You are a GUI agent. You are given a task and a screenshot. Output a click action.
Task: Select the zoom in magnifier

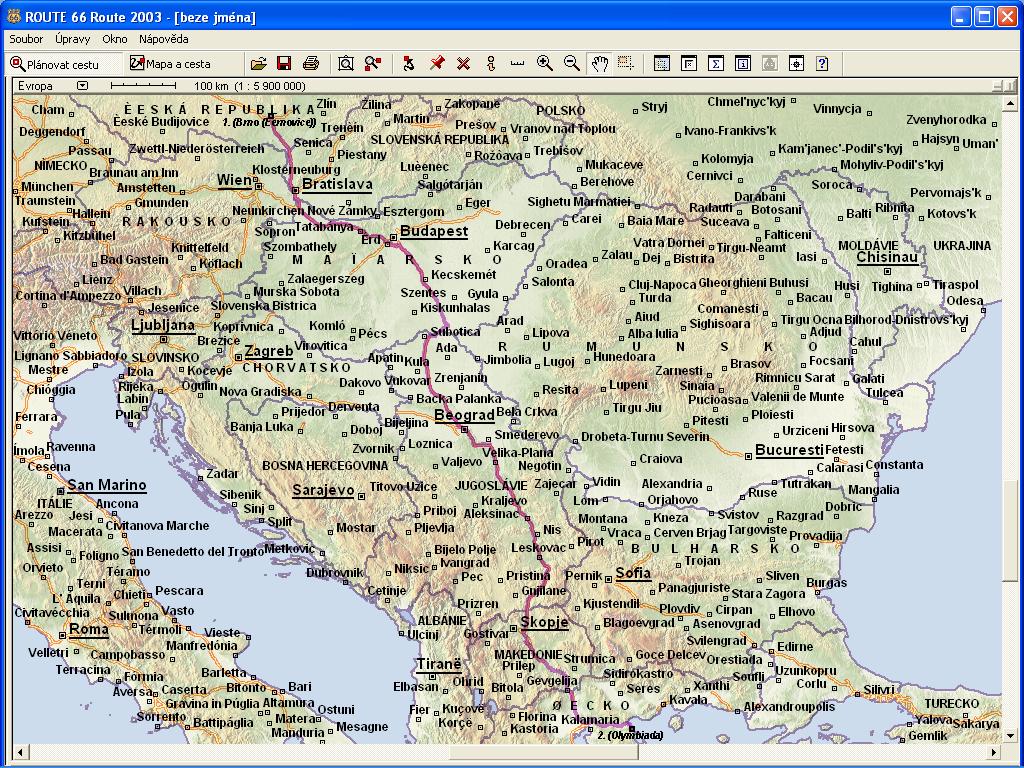click(544, 63)
